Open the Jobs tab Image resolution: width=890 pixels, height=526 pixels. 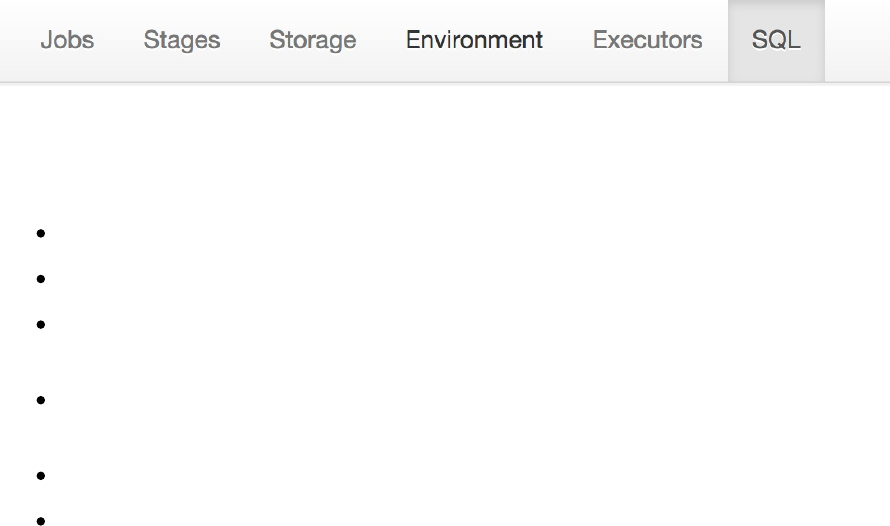67,40
